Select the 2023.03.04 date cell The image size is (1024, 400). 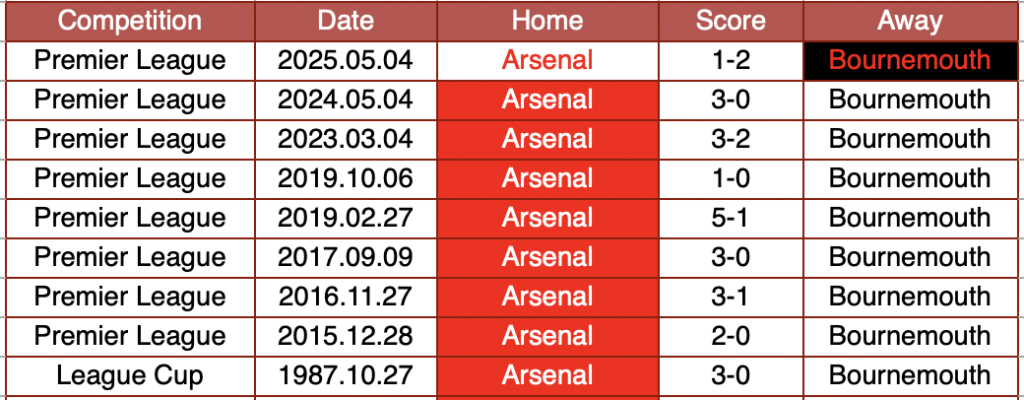345,139
